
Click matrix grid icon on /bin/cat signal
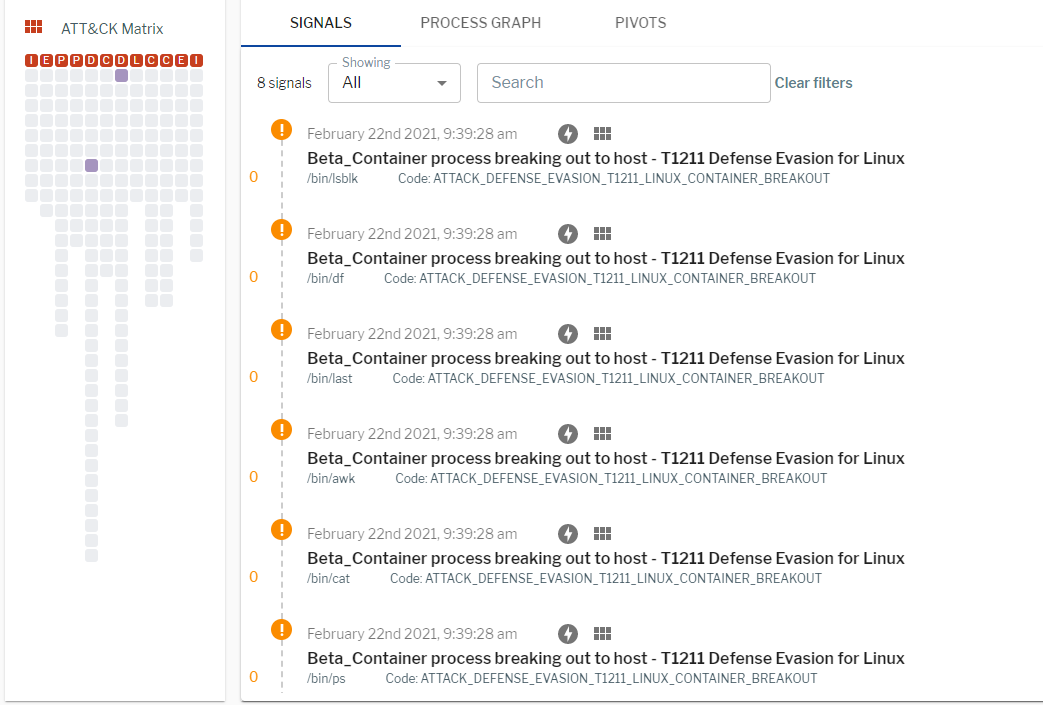pyautogui.click(x=602, y=534)
